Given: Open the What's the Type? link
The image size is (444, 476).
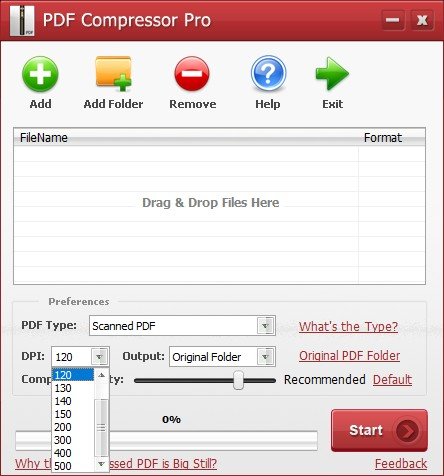Looking at the screenshot, I should [348, 326].
